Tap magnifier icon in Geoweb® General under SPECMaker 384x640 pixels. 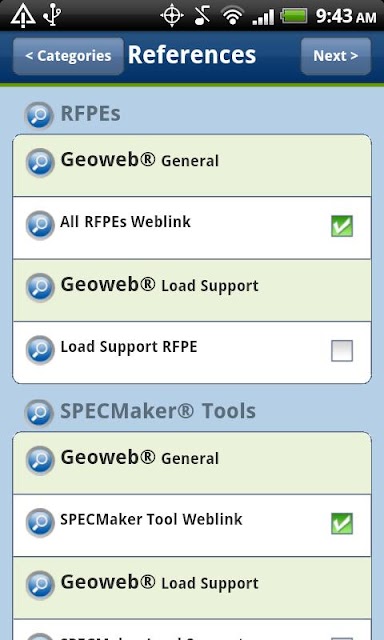(40, 460)
